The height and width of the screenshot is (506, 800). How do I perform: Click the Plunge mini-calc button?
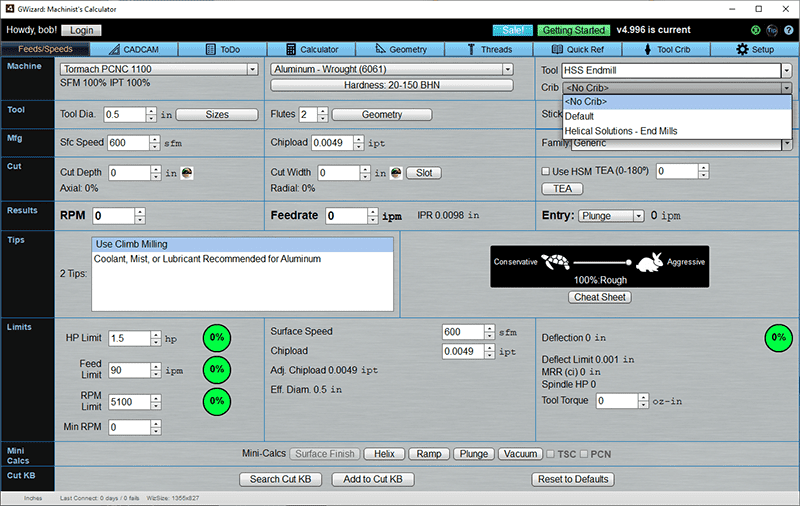click(x=473, y=454)
